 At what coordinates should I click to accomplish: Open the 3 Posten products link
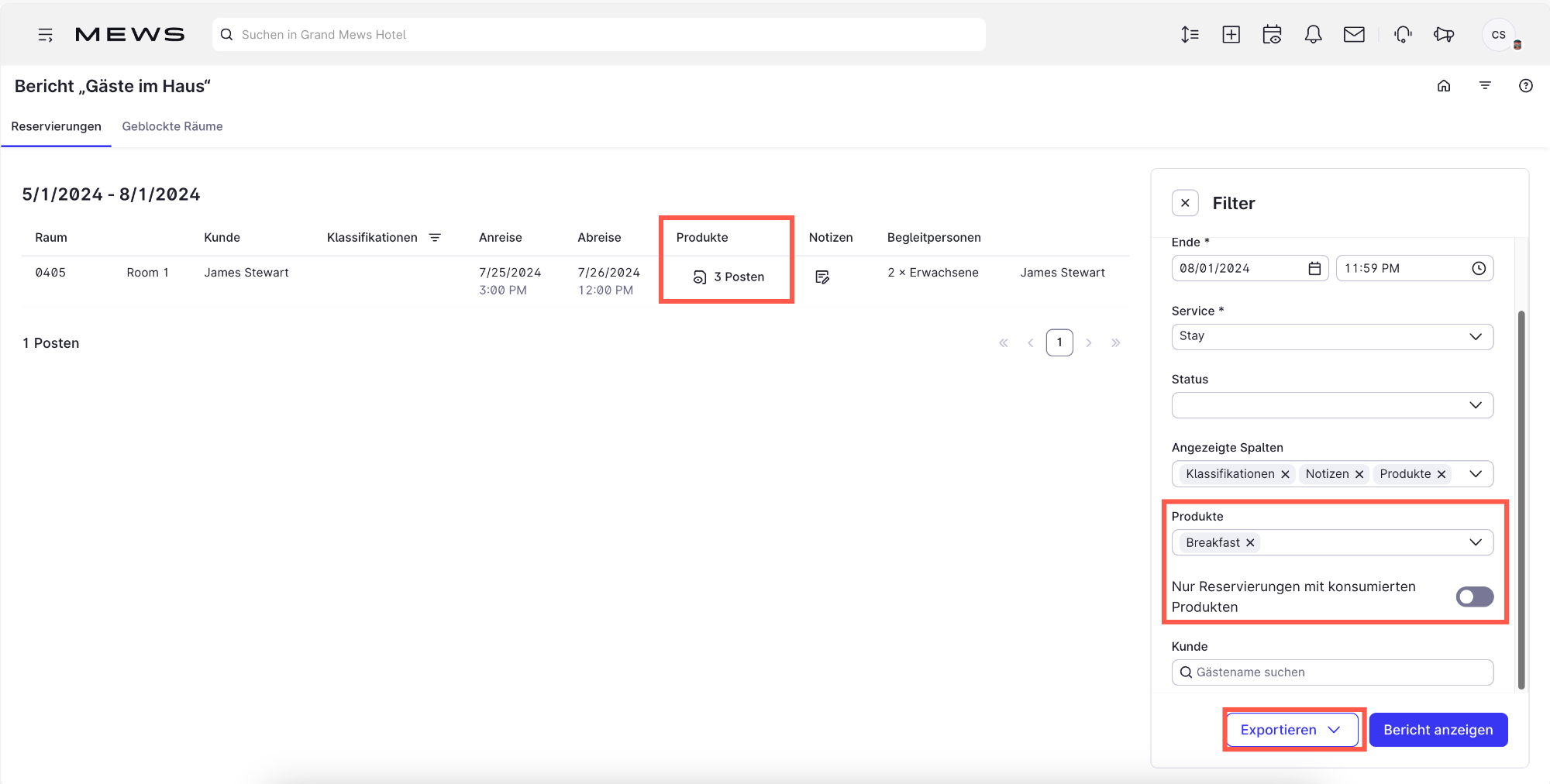(x=728, y=277)
